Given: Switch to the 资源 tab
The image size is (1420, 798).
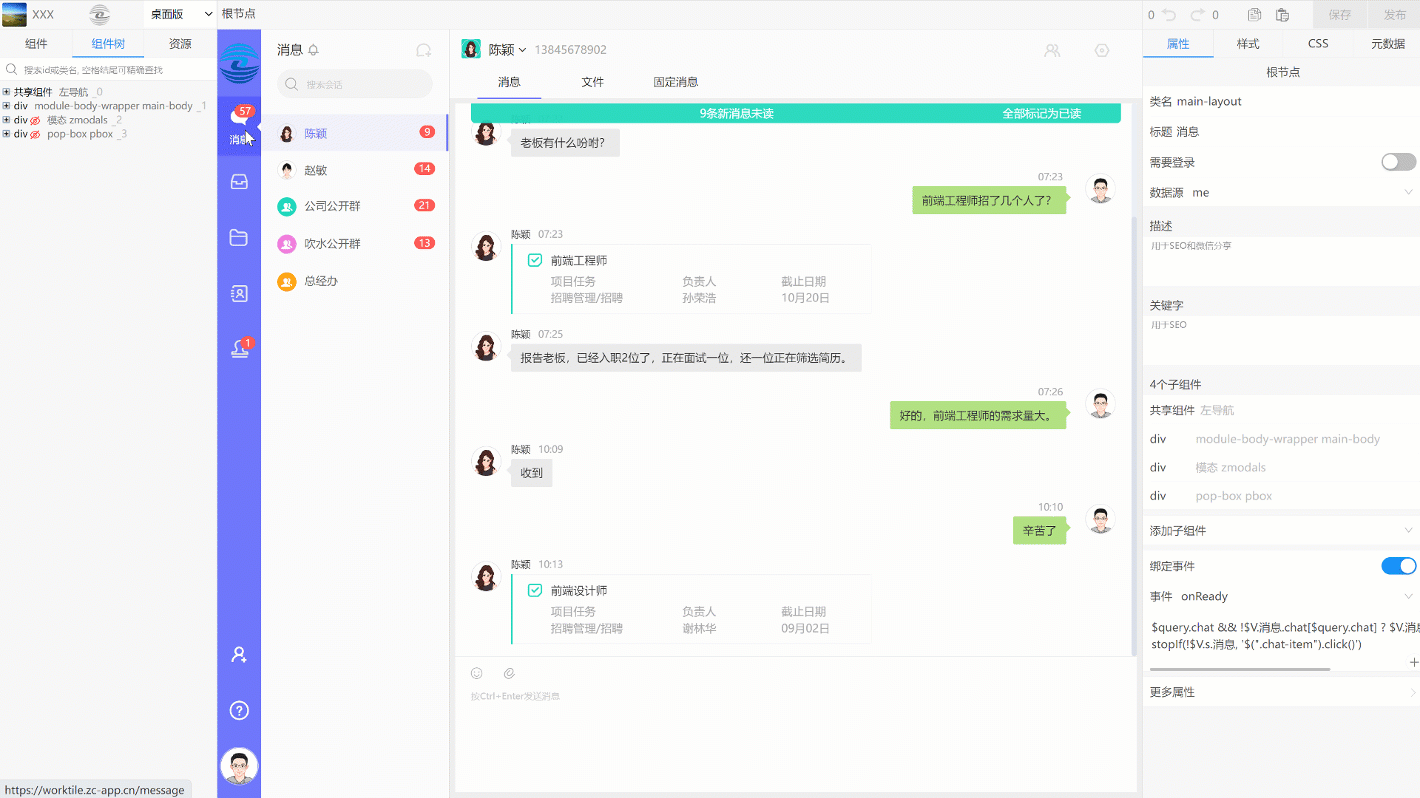Looking at the screenshot, I should click(x=180, y=44).
